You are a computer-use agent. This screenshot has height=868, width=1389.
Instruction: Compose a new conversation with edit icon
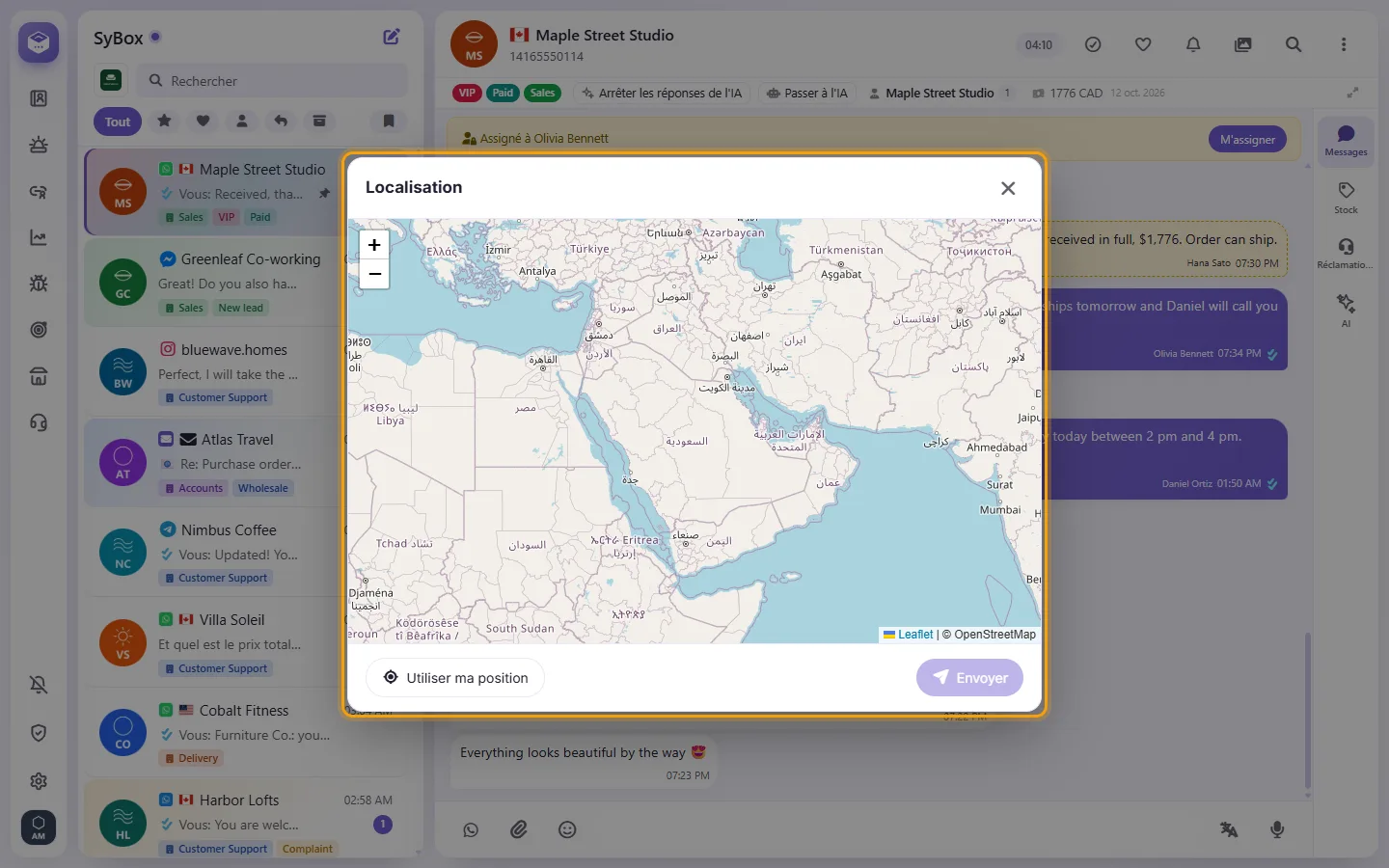pyautogui.click(x=392, y=37)
